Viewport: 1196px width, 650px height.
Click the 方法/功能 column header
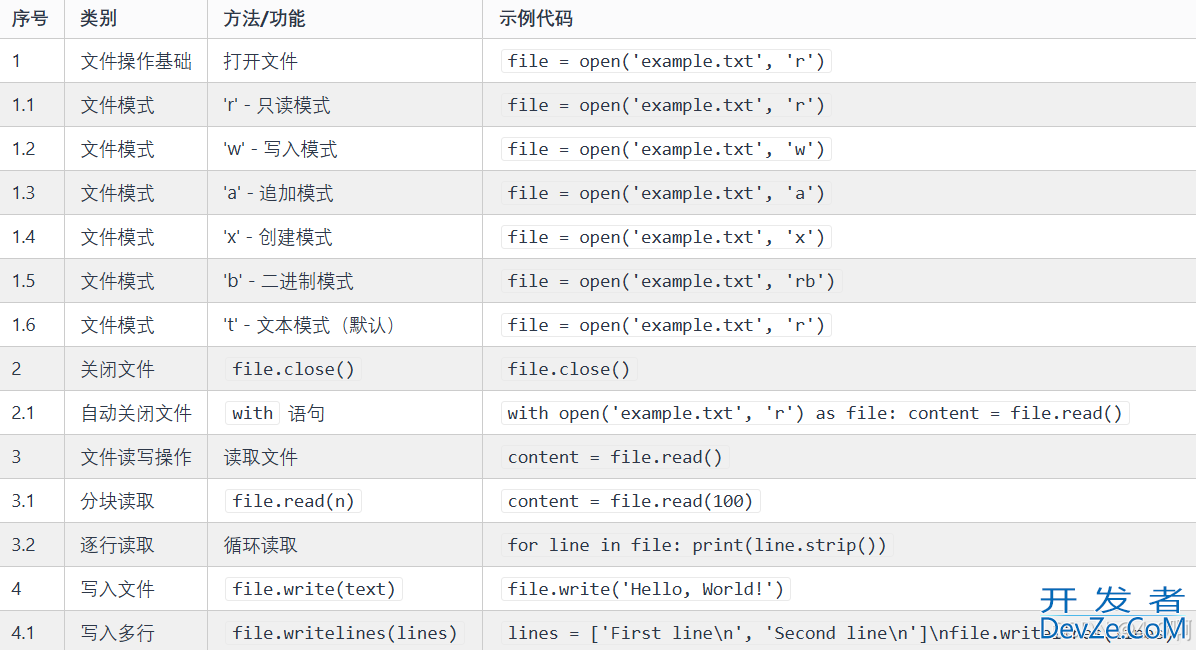264,19
